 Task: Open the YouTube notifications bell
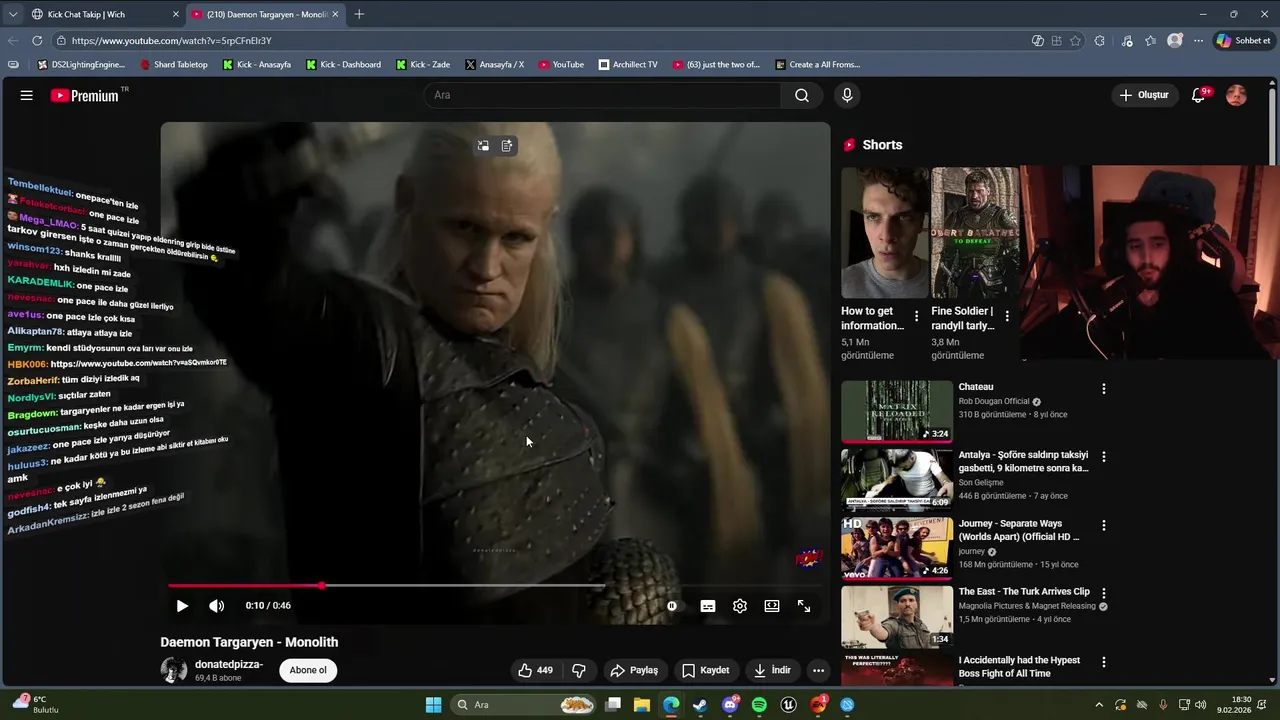pos(1199,95)
